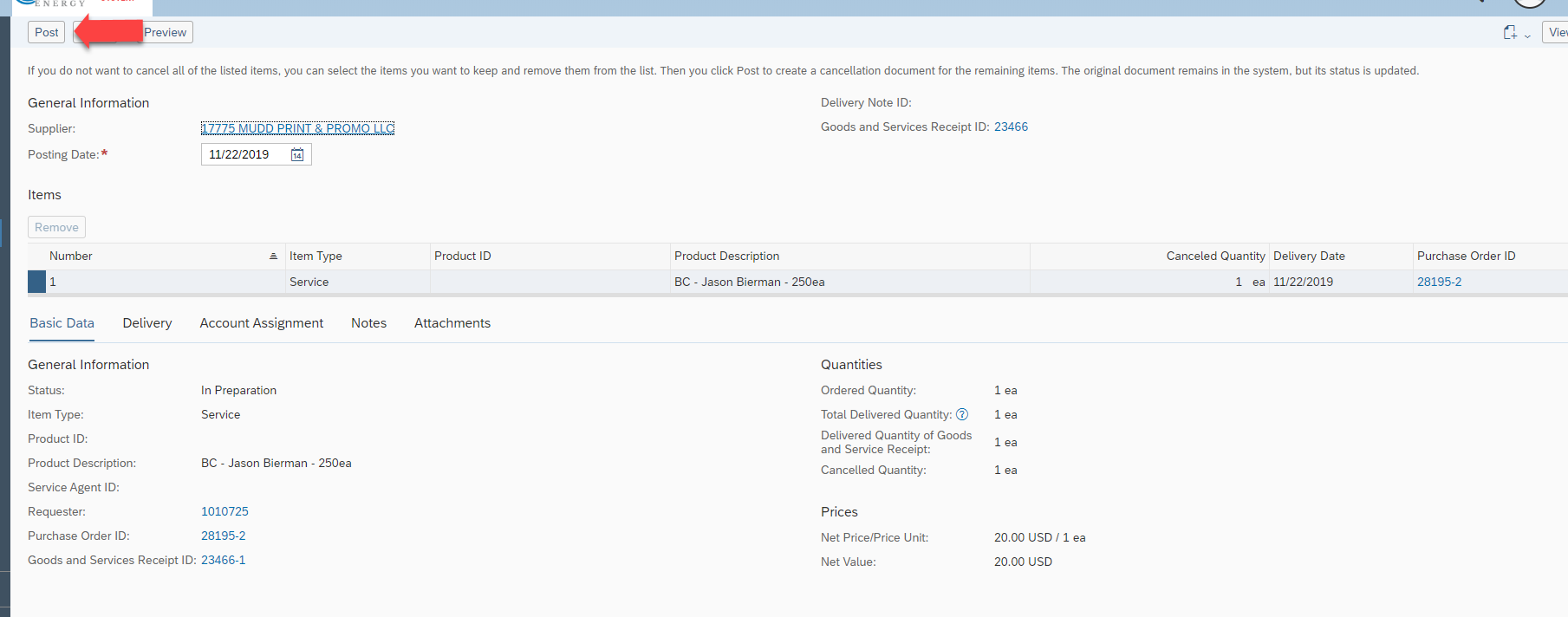1568x617 pixels.
Task: Open the Account Assignment tab
Action: click(262, 323)
